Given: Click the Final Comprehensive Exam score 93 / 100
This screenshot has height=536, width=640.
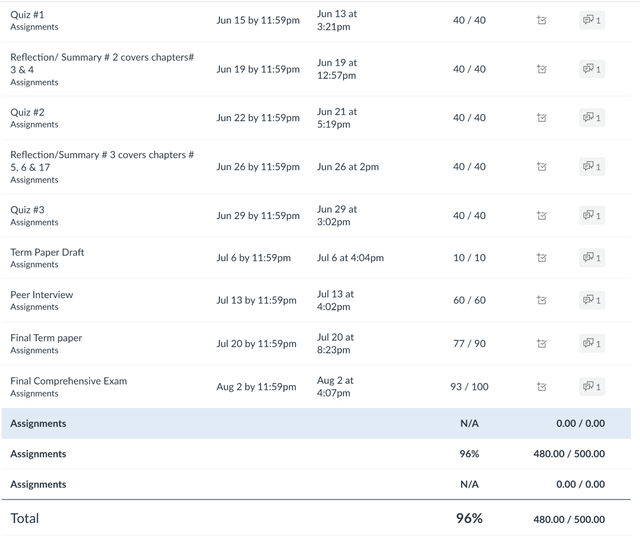Looking at the screenshot, I should pyautogui.click(x=469, y=387).
